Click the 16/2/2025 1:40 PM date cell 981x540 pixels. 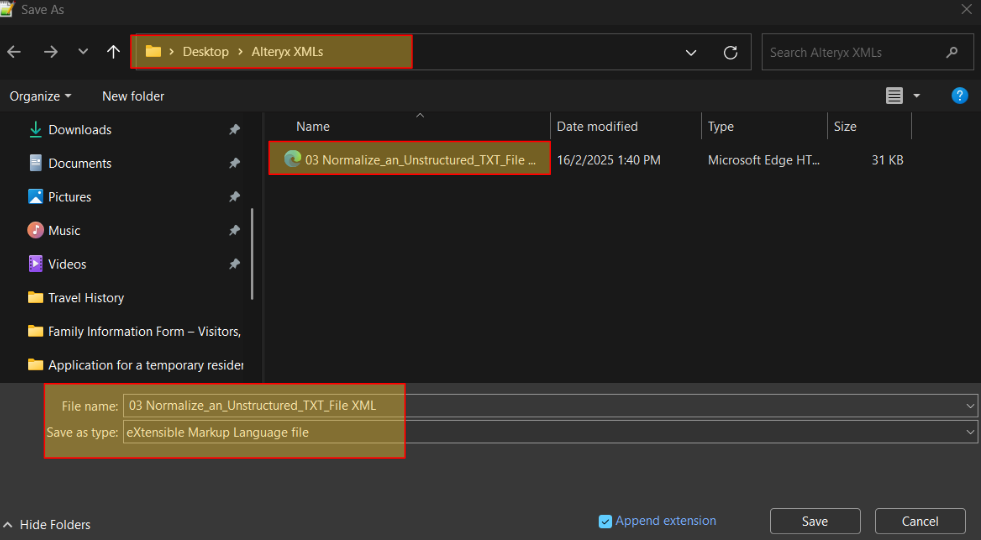(x=608, y=160)
